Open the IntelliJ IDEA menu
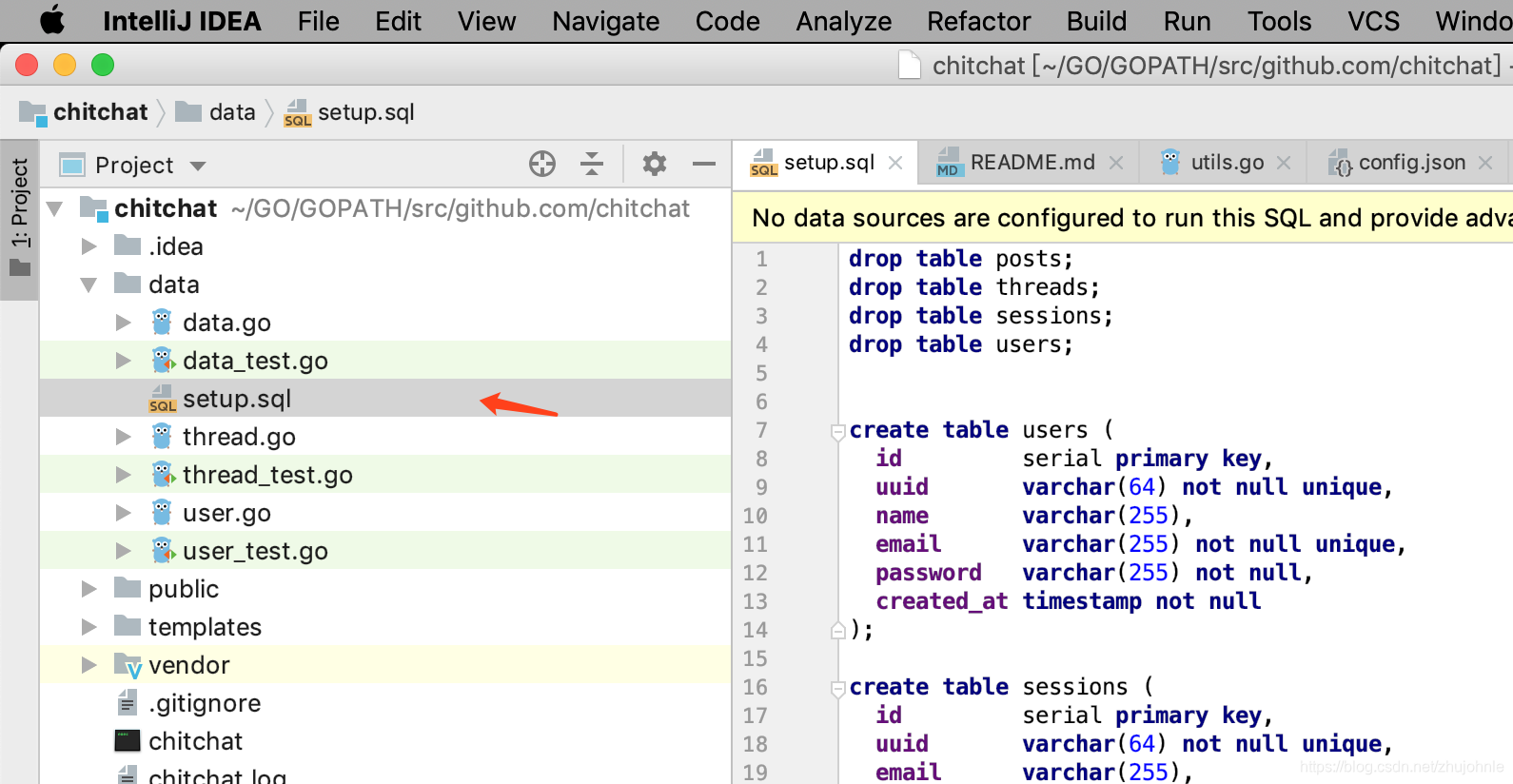Viewport: 1513px width, 784px height. point(182,21)
